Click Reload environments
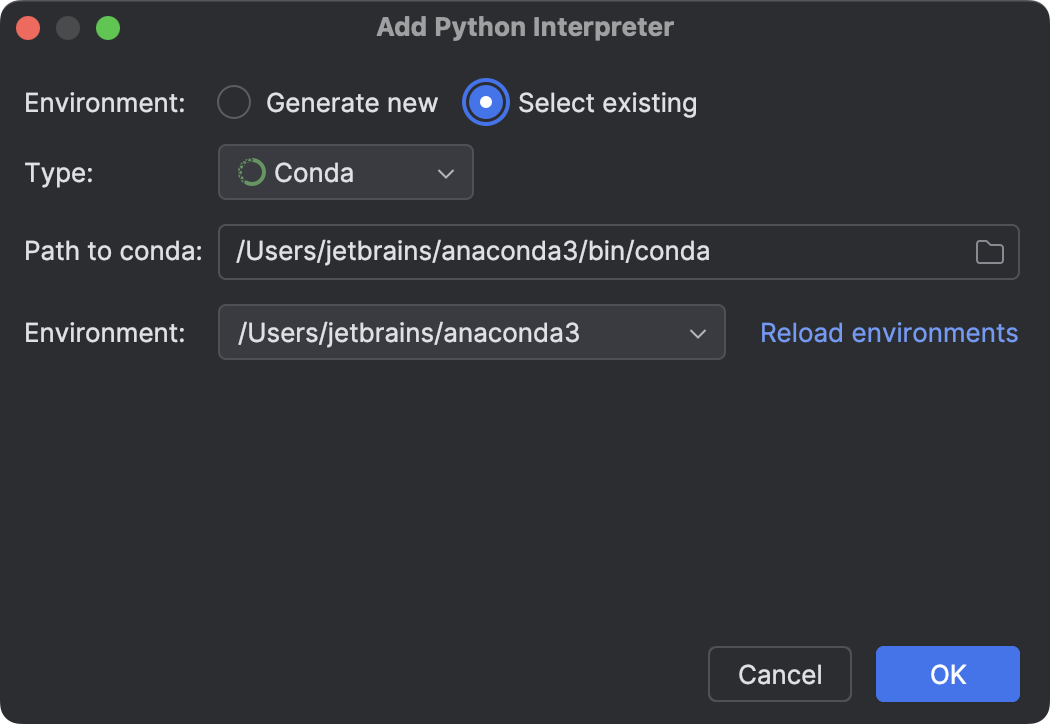 888,332
